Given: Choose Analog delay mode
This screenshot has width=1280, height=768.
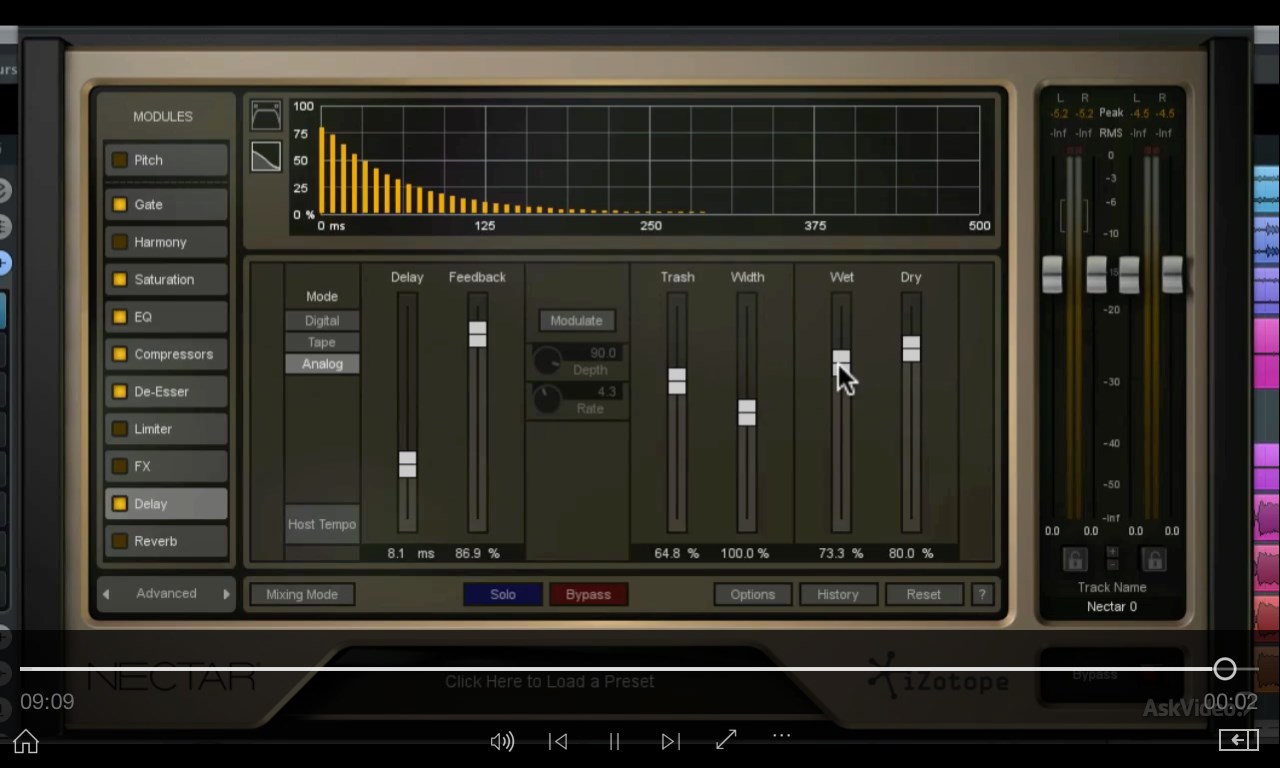Looking at the screenshot, I should 322,364.
